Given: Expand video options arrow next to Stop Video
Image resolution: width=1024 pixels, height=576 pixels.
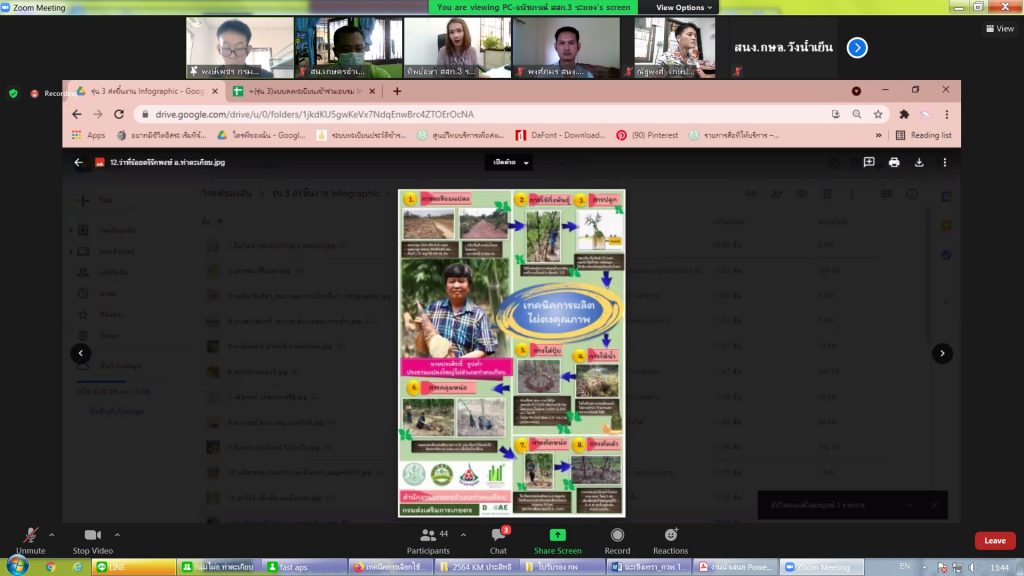Looking at the screenshot, I should (117, 534).
